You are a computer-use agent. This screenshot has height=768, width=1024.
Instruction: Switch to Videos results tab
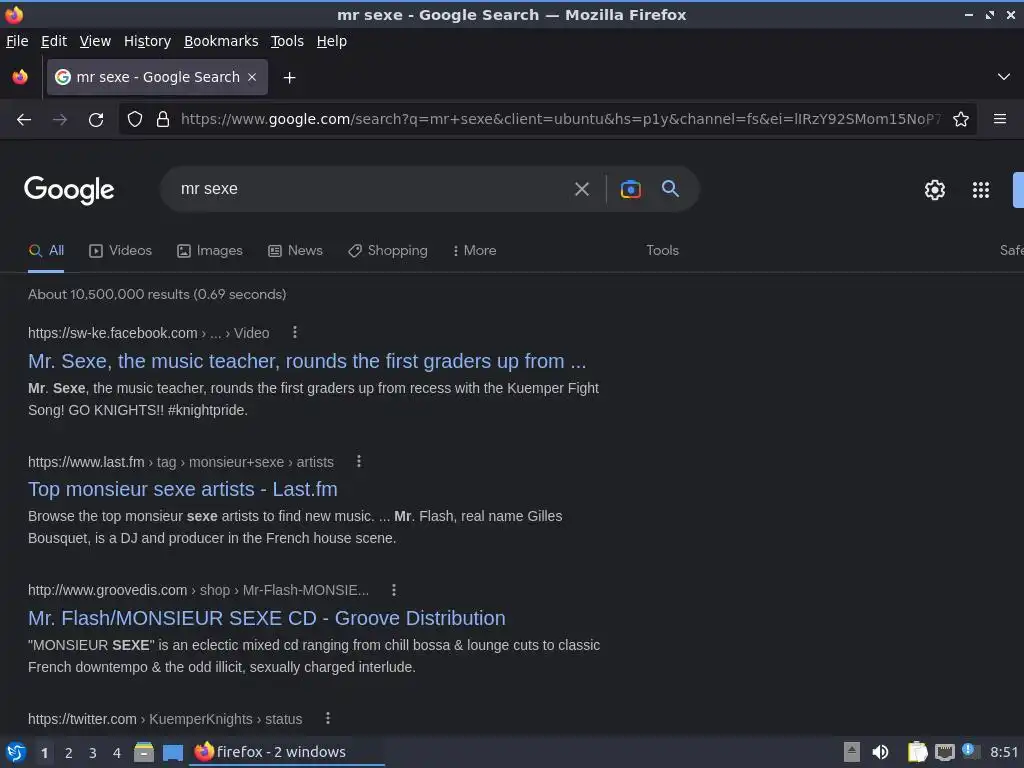tap(120, 251)
